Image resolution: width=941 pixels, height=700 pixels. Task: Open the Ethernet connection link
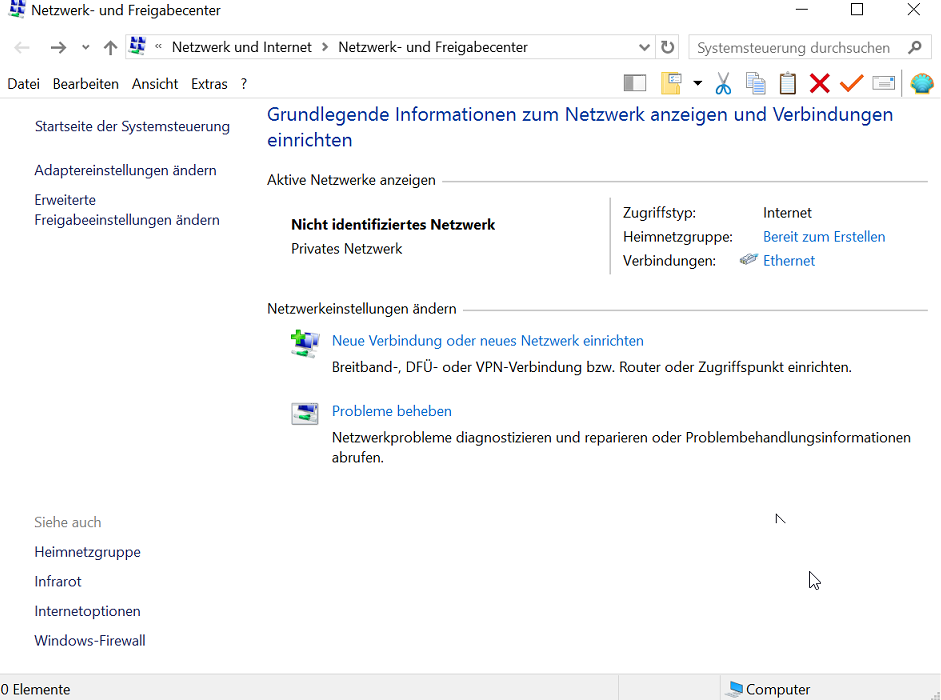[789, 261]
